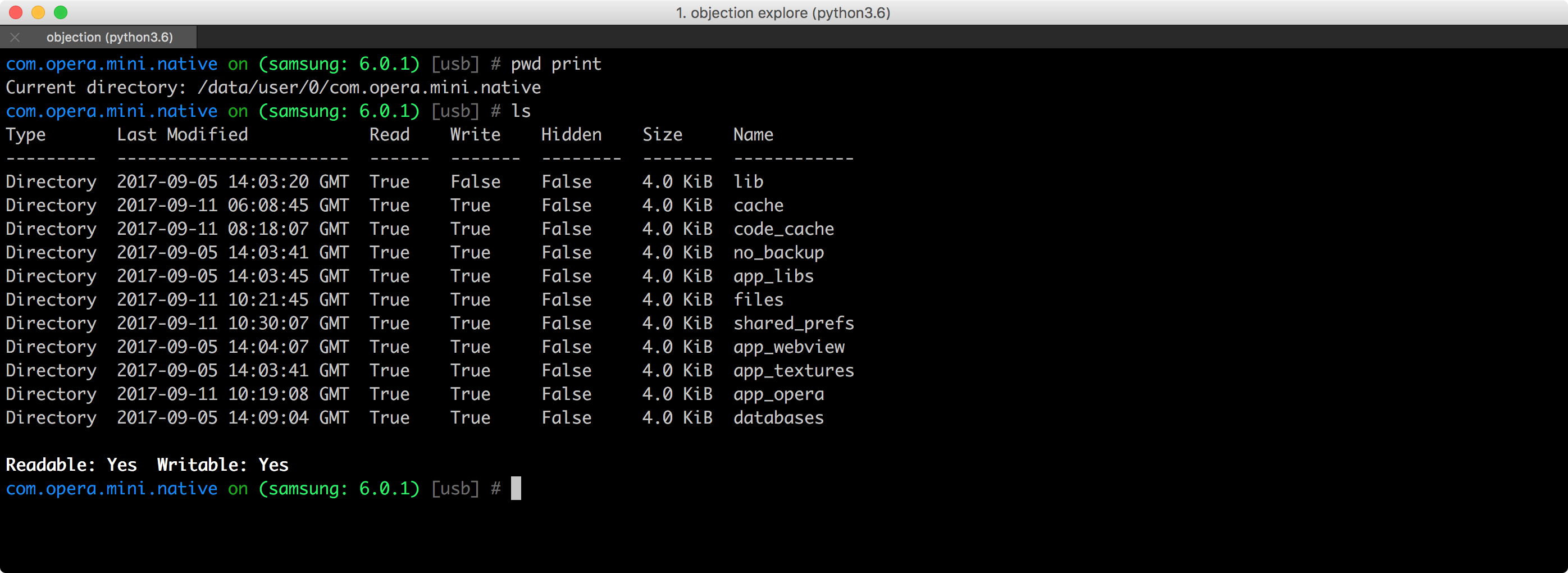Click the green fullscreen window button
The height and width of the screenshot is (573, 1568).
tap(61, 12)
